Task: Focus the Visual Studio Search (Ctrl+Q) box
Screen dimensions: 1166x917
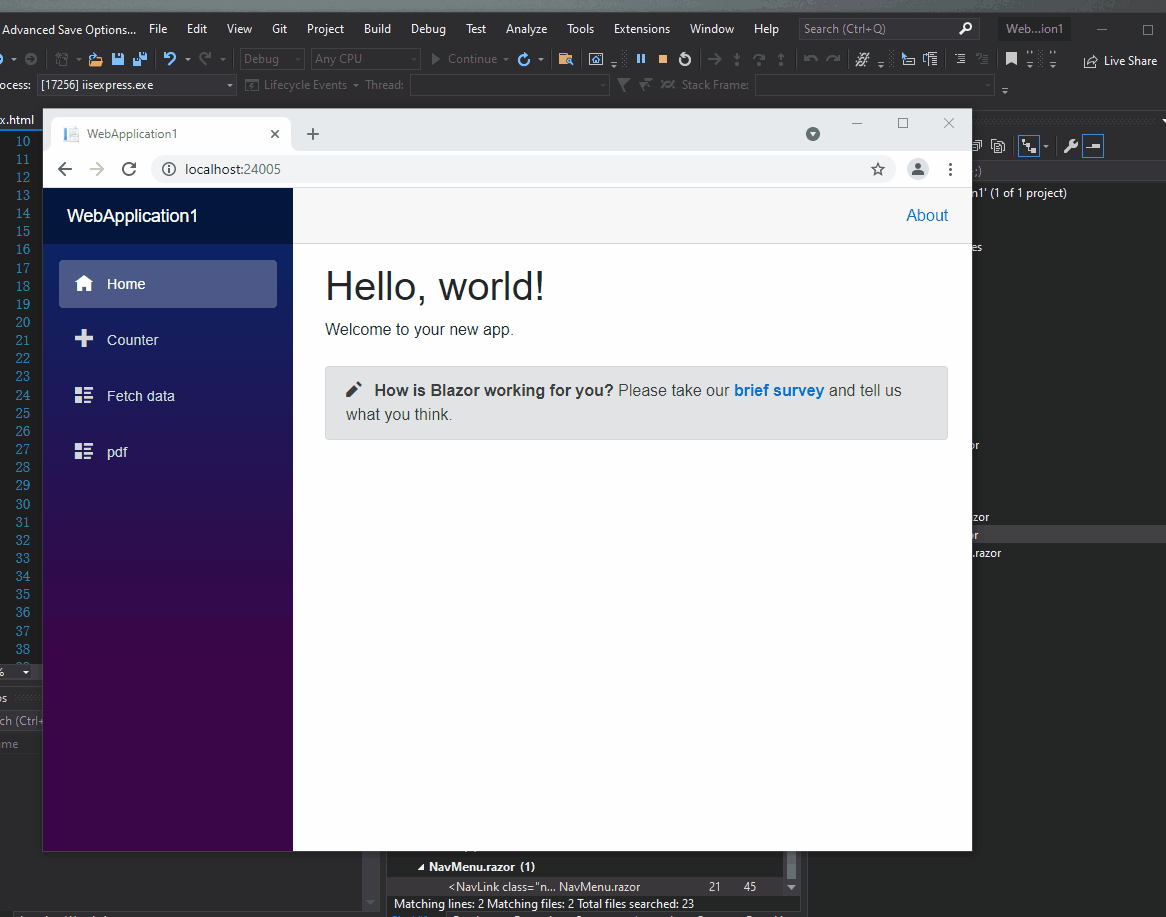Action: point(889,29)
